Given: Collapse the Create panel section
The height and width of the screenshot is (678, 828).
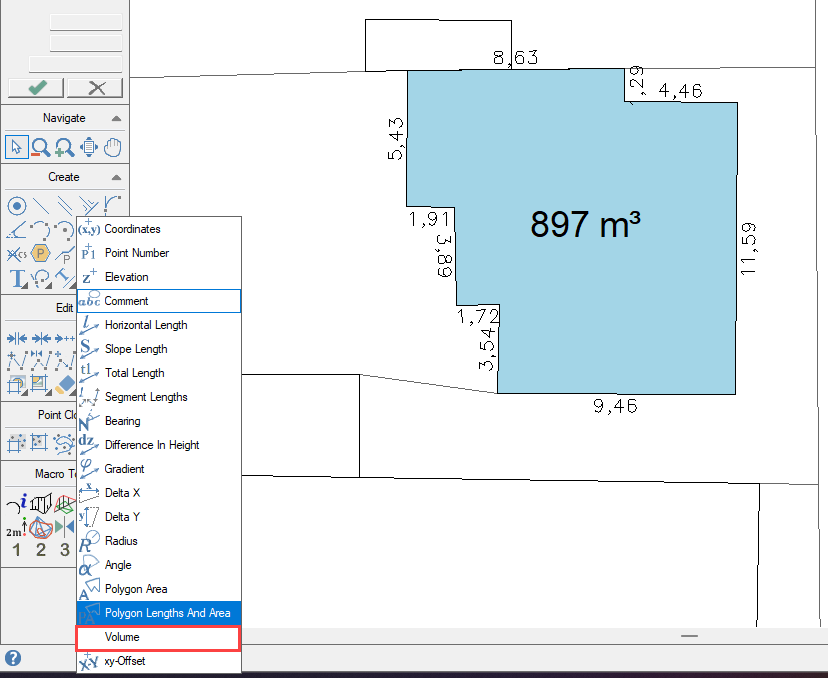Looking at the screenshot, I should point(117,177).
